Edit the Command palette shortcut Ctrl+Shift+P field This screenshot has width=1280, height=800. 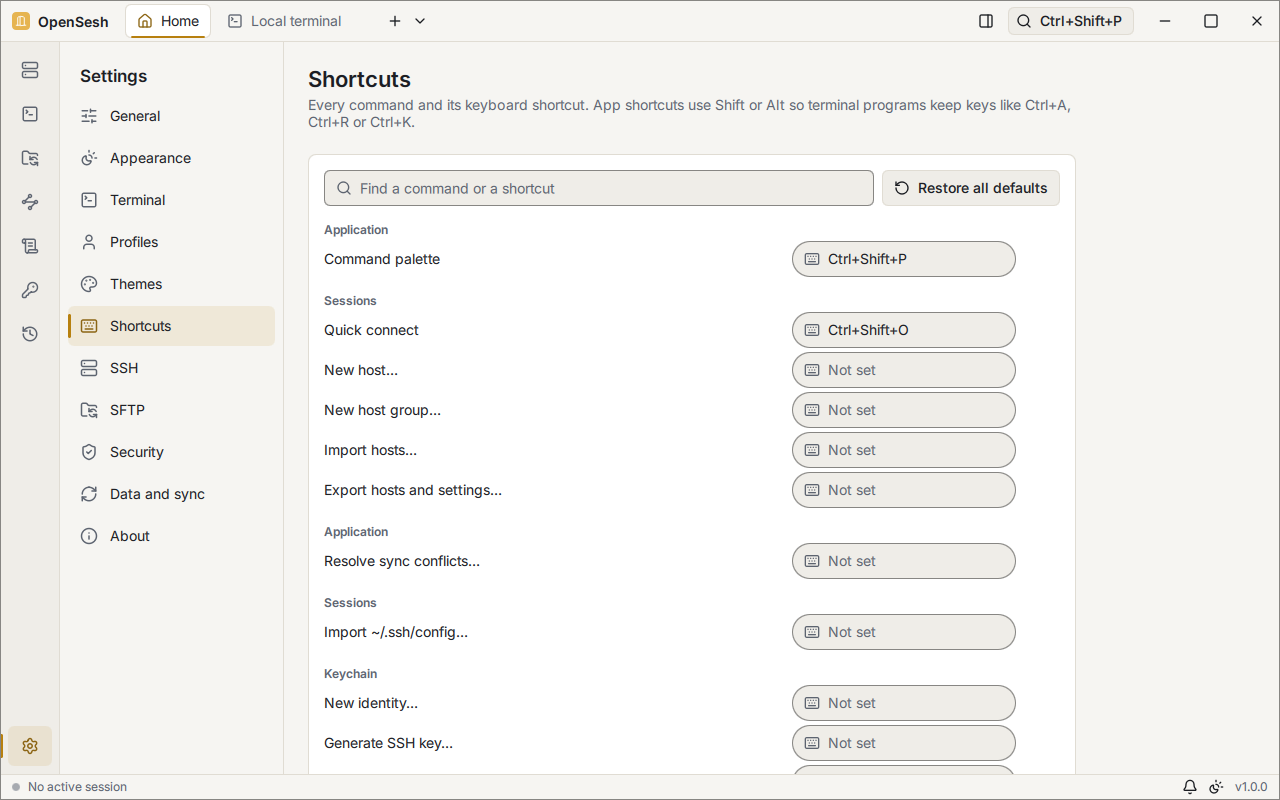pos(904,259)
